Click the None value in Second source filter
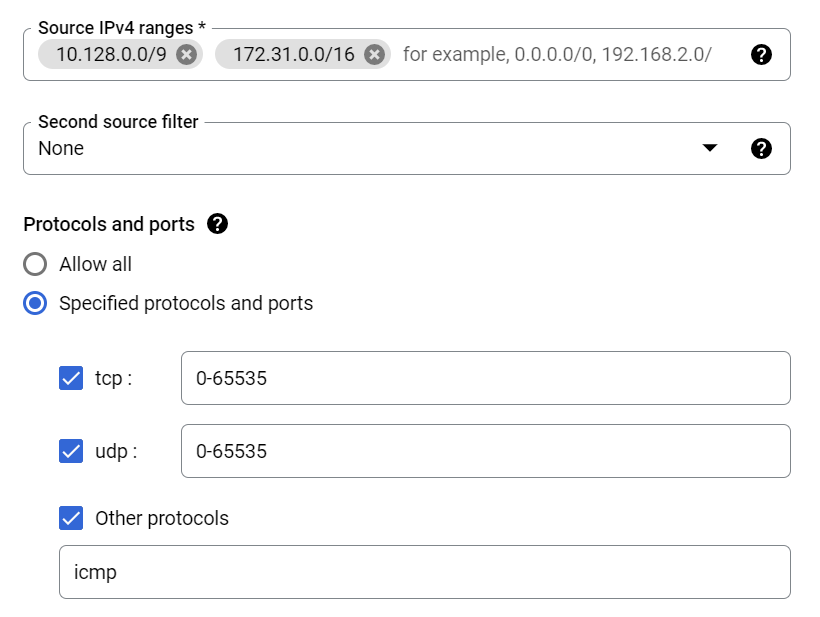Image resolution: width=820 pixels, height=617 pixels. [x=61, y=148]
